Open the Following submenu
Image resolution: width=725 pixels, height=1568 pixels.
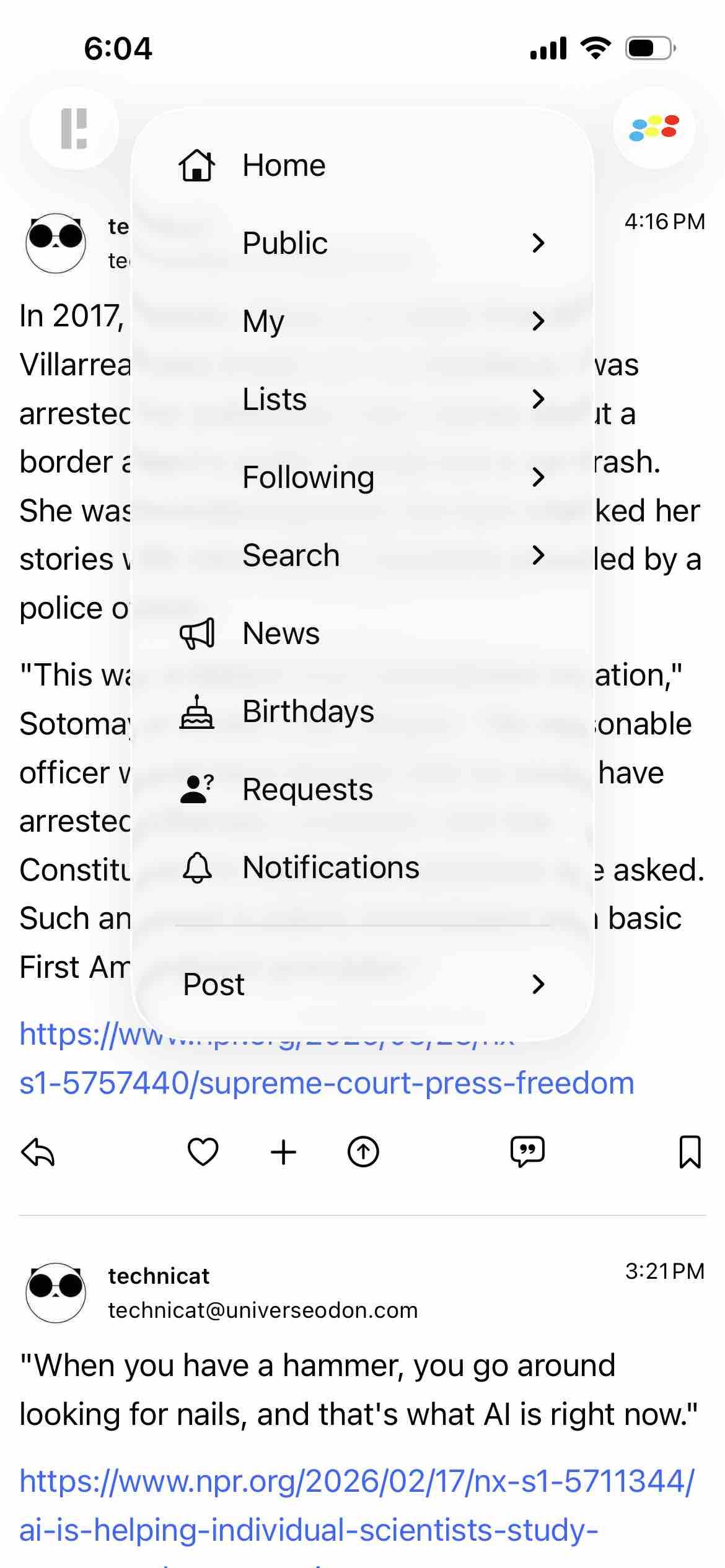coord(362,477)
